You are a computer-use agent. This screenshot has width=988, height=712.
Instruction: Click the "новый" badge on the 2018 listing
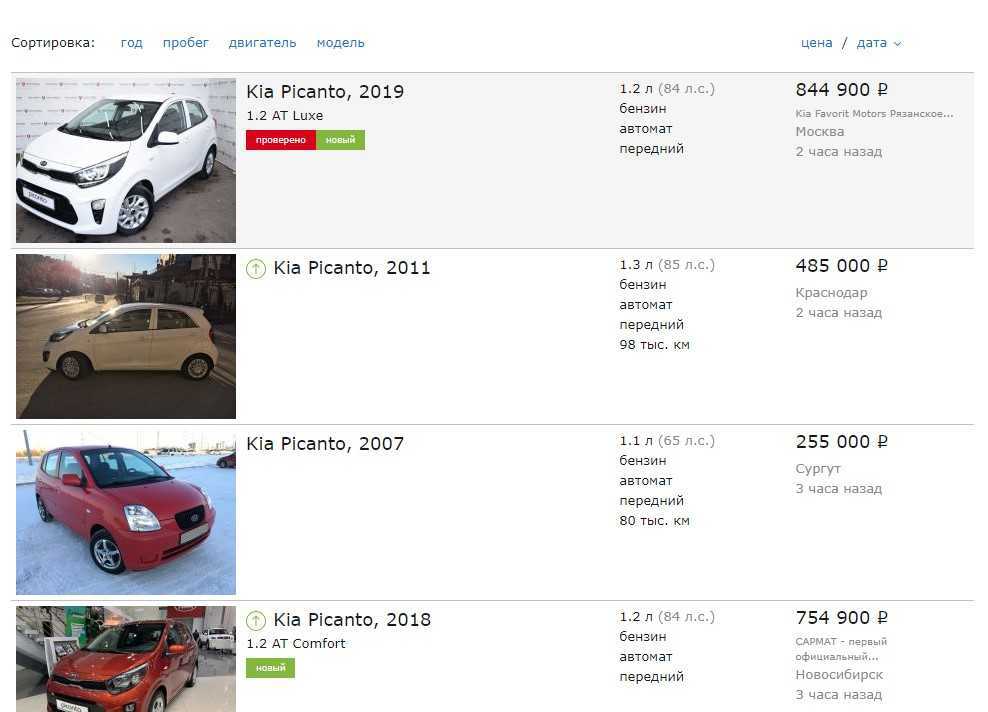270,668
